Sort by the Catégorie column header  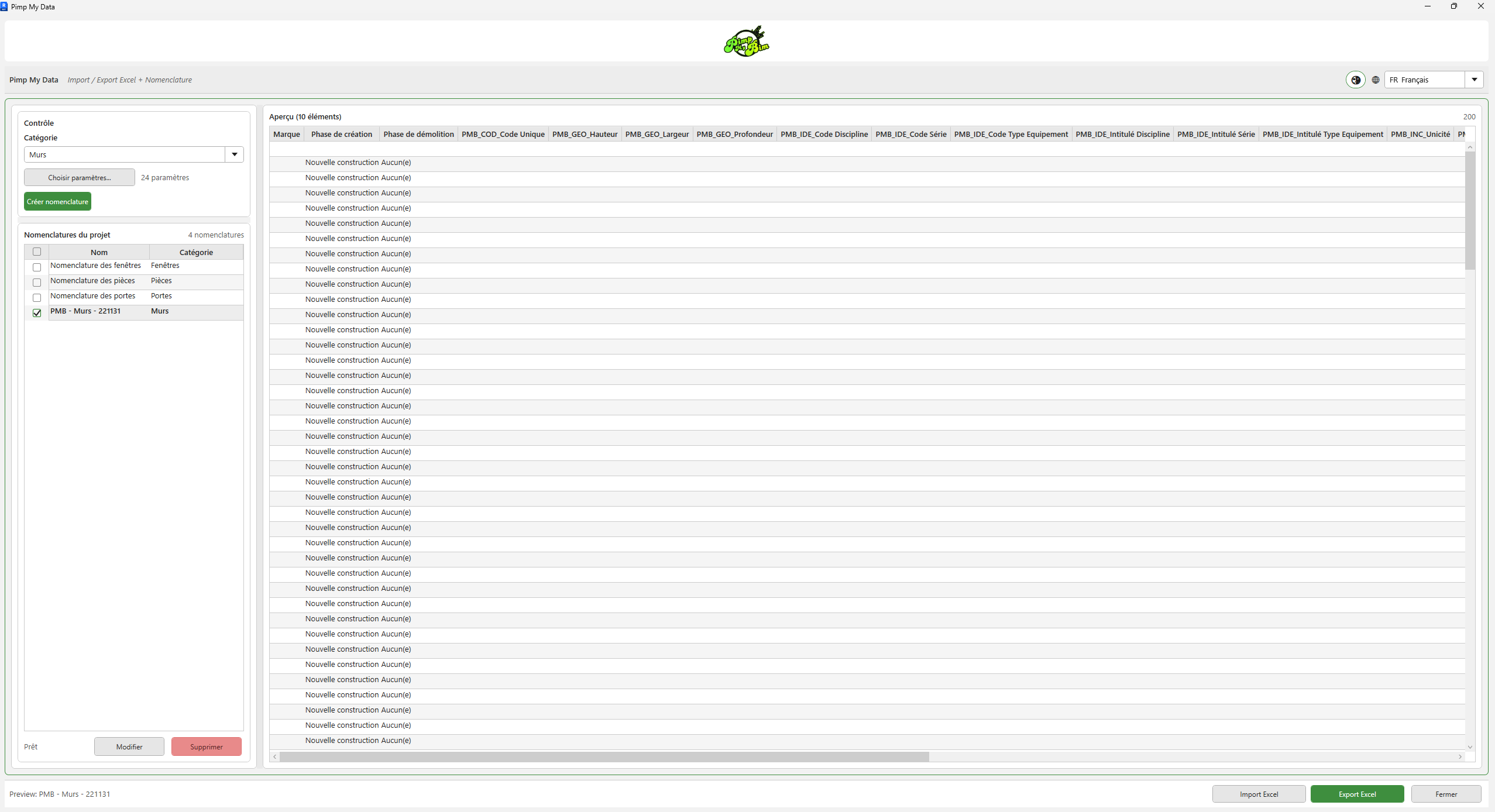196,252
